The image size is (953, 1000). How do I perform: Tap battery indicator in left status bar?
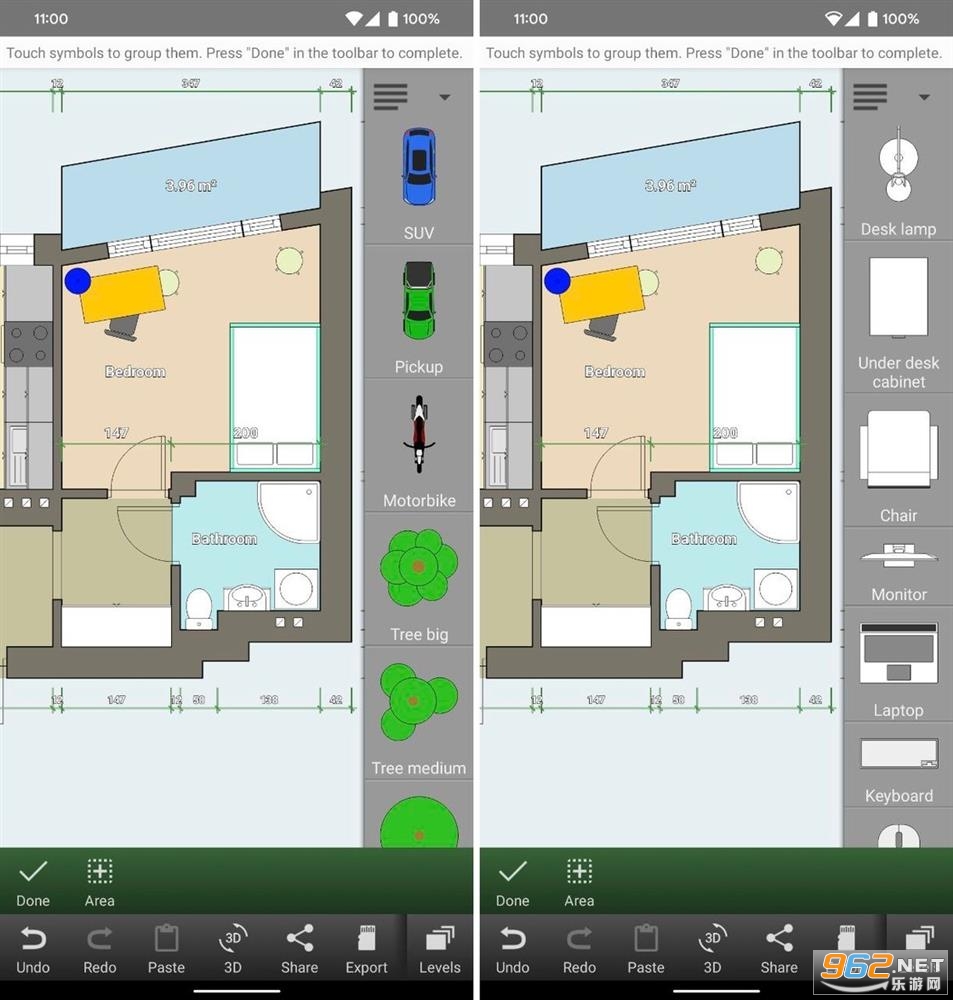[x=393, y=18]
